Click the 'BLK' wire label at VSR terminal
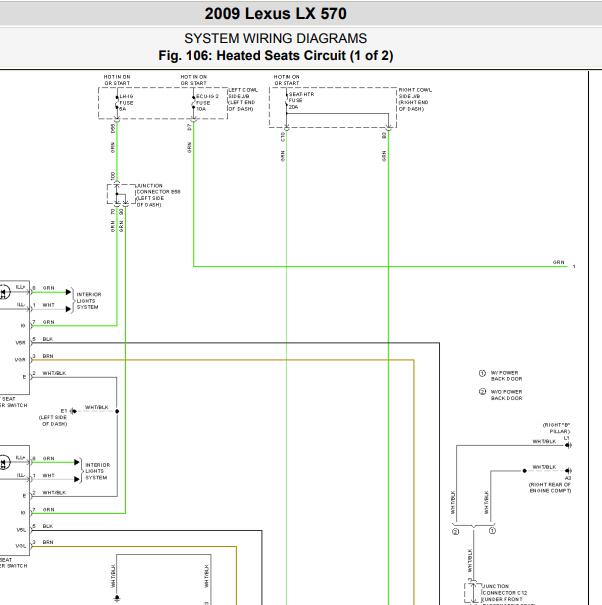Viewport: 602px width, 605px height. coord(47,339)
